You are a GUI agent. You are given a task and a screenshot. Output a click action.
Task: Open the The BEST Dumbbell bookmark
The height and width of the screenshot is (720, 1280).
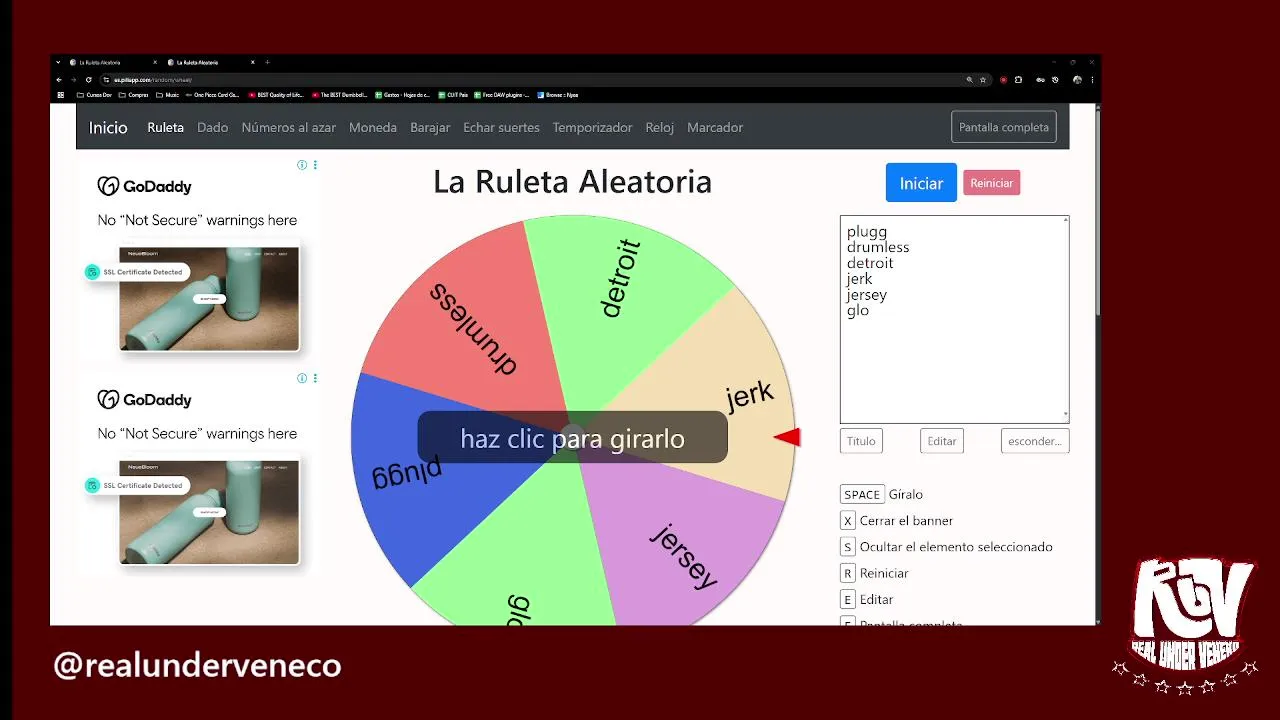click(340, 95)
